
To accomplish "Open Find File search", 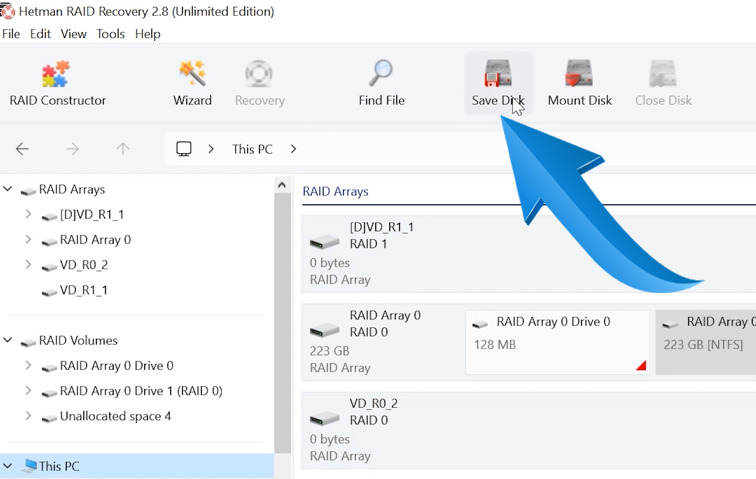I will point(381,83).
